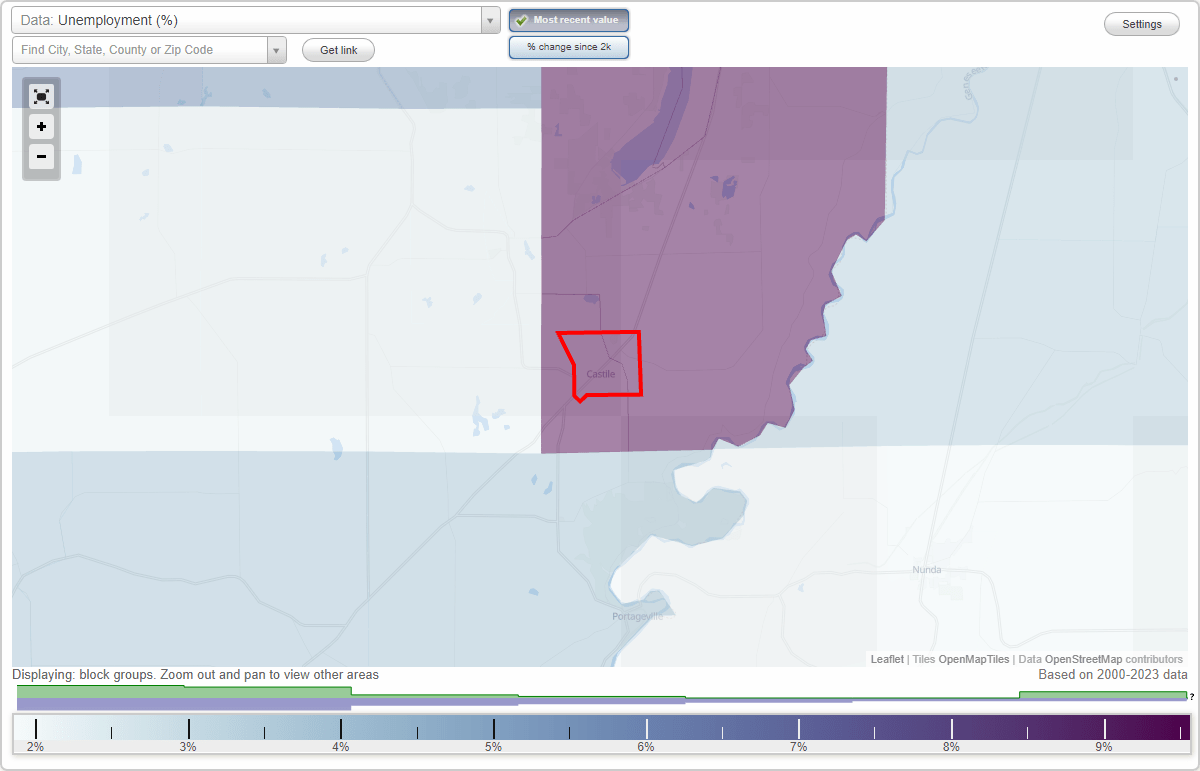1200x771 pixels.
Task: Click the Get link button
Action: (338, 50)
